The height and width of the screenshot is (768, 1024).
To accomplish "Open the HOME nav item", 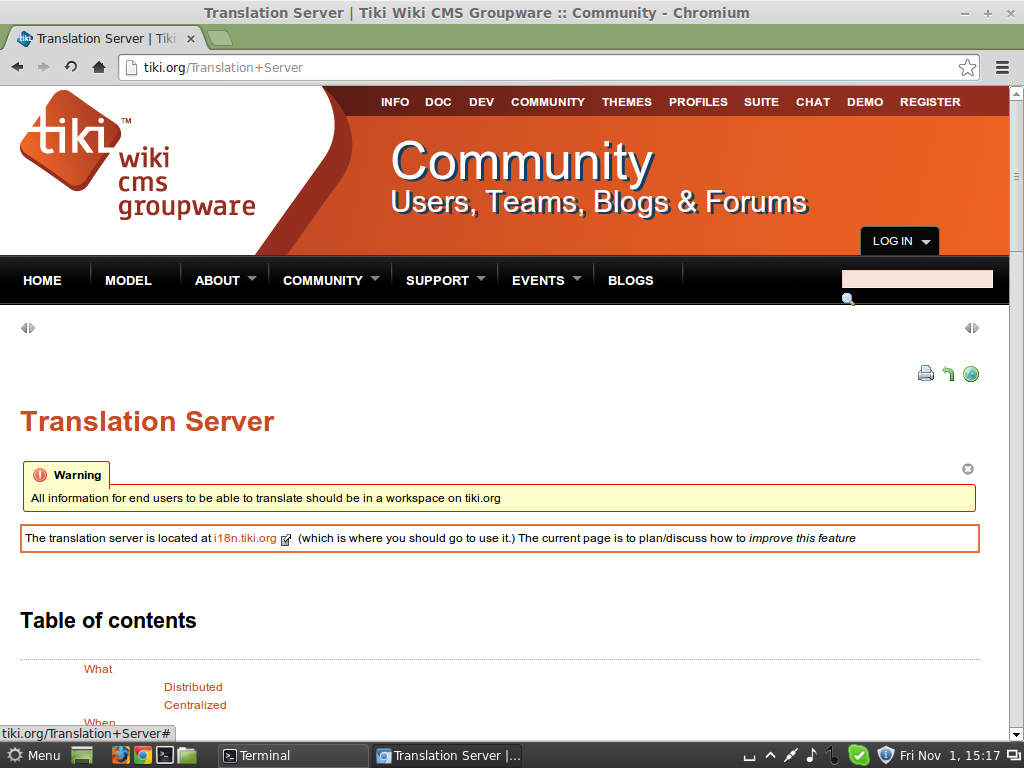I will (x=42, y=280).
